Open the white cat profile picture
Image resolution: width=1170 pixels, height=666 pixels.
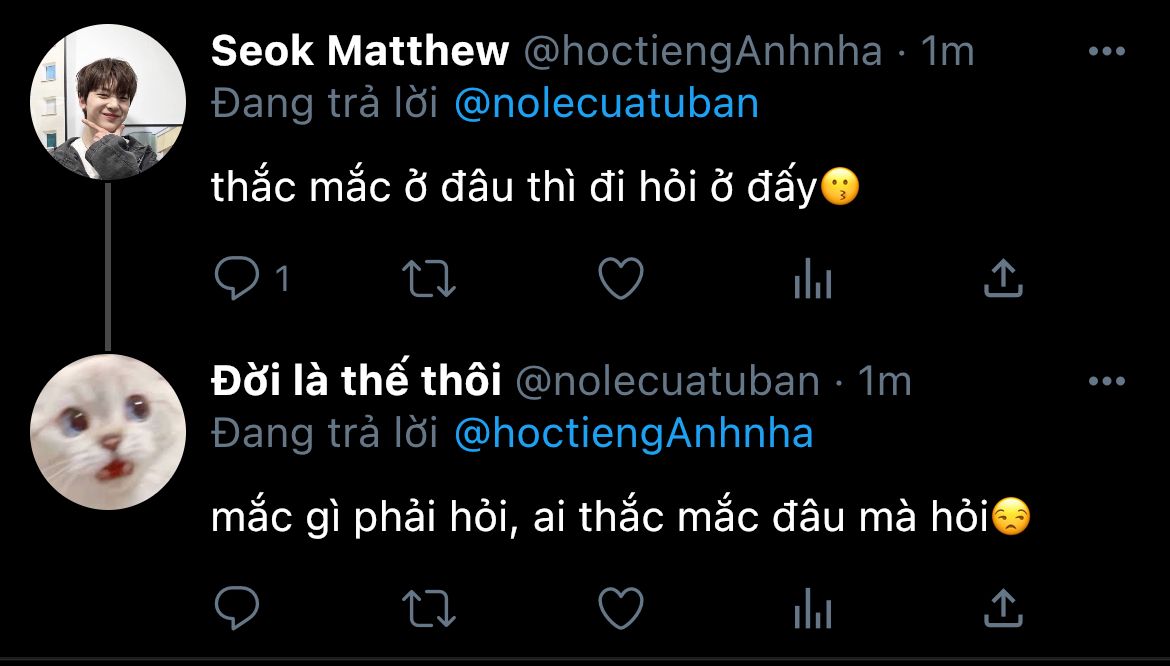pos(108,432)
